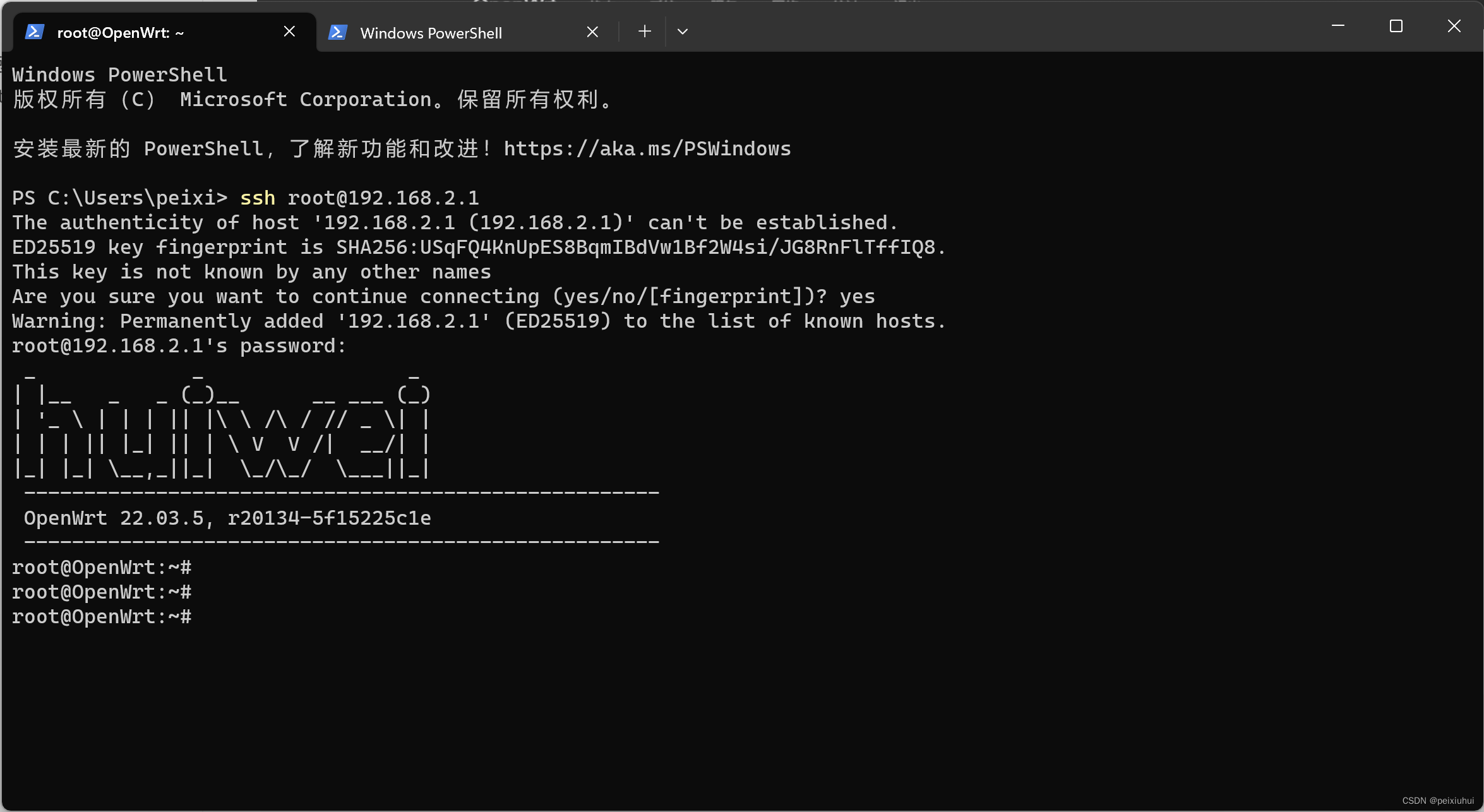Click the root@OpenWrt tab's PowerShell icon
The height and width of the screenshot is (812, 1484).
coord(35,31)
